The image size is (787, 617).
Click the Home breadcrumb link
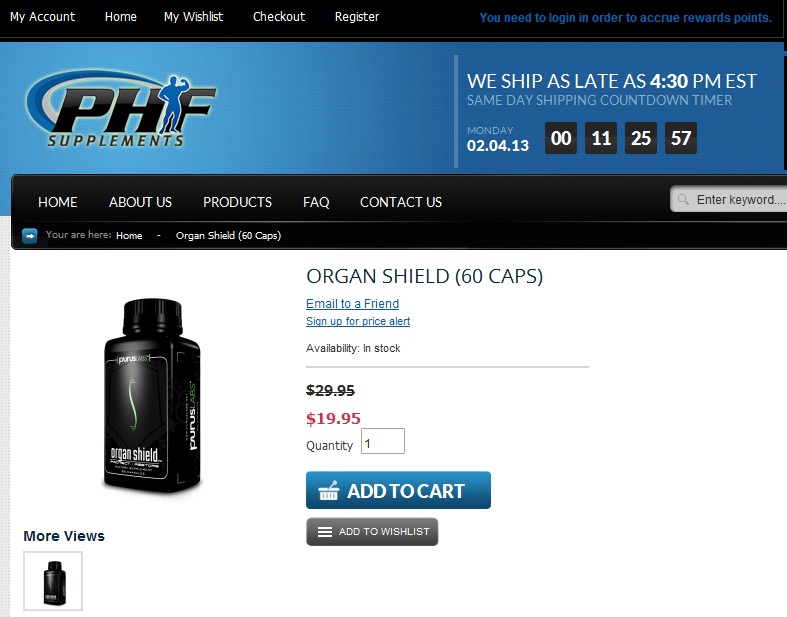pos(129,235)
